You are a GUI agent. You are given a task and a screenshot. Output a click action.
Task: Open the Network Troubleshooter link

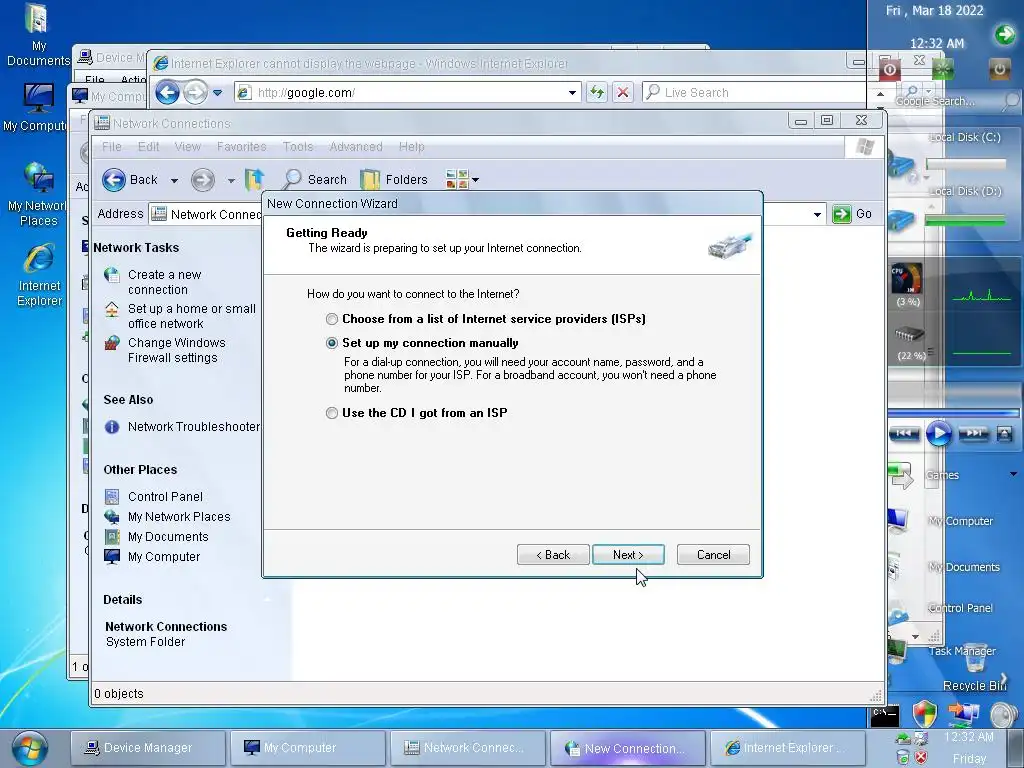pyautogui.click(x=193, y=426)
